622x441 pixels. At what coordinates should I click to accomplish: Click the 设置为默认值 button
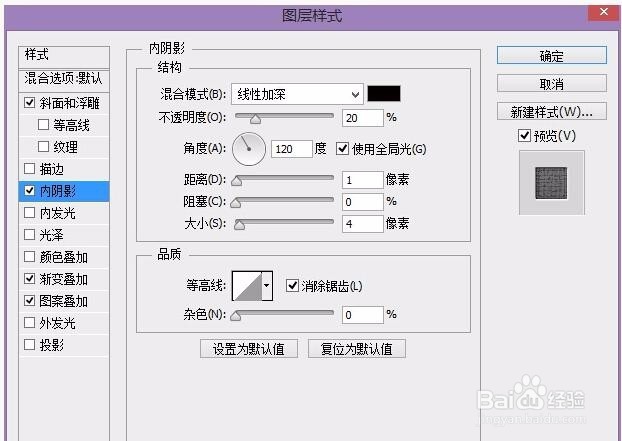pos(249,349)
